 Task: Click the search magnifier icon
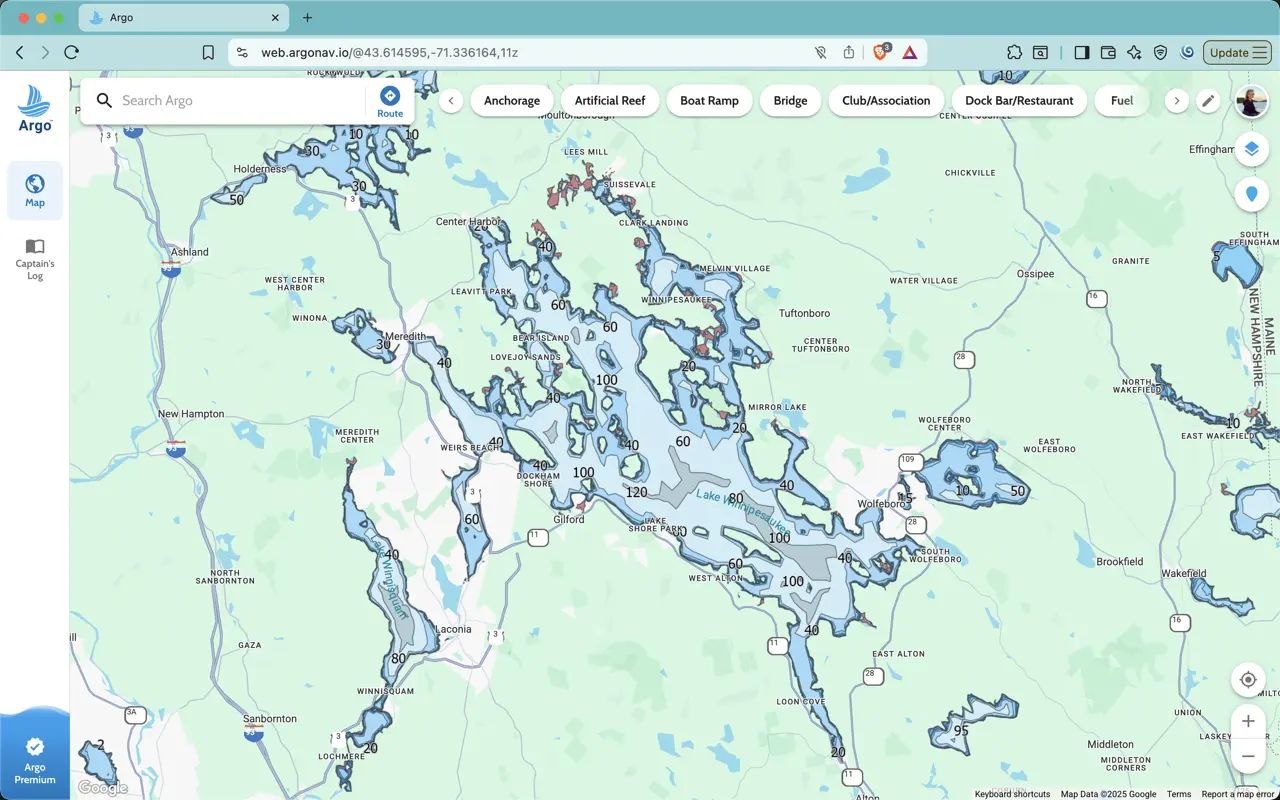[x=104, y=100]
